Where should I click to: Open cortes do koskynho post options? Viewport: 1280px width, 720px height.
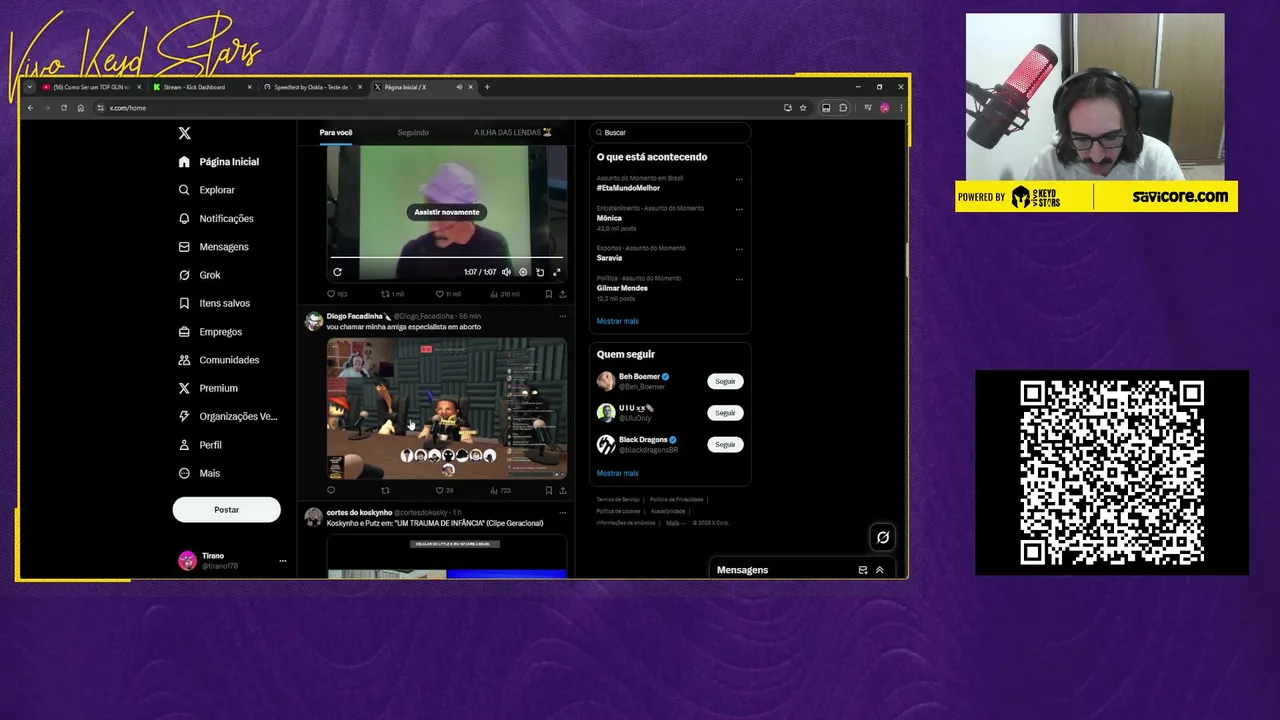[562, 512]
